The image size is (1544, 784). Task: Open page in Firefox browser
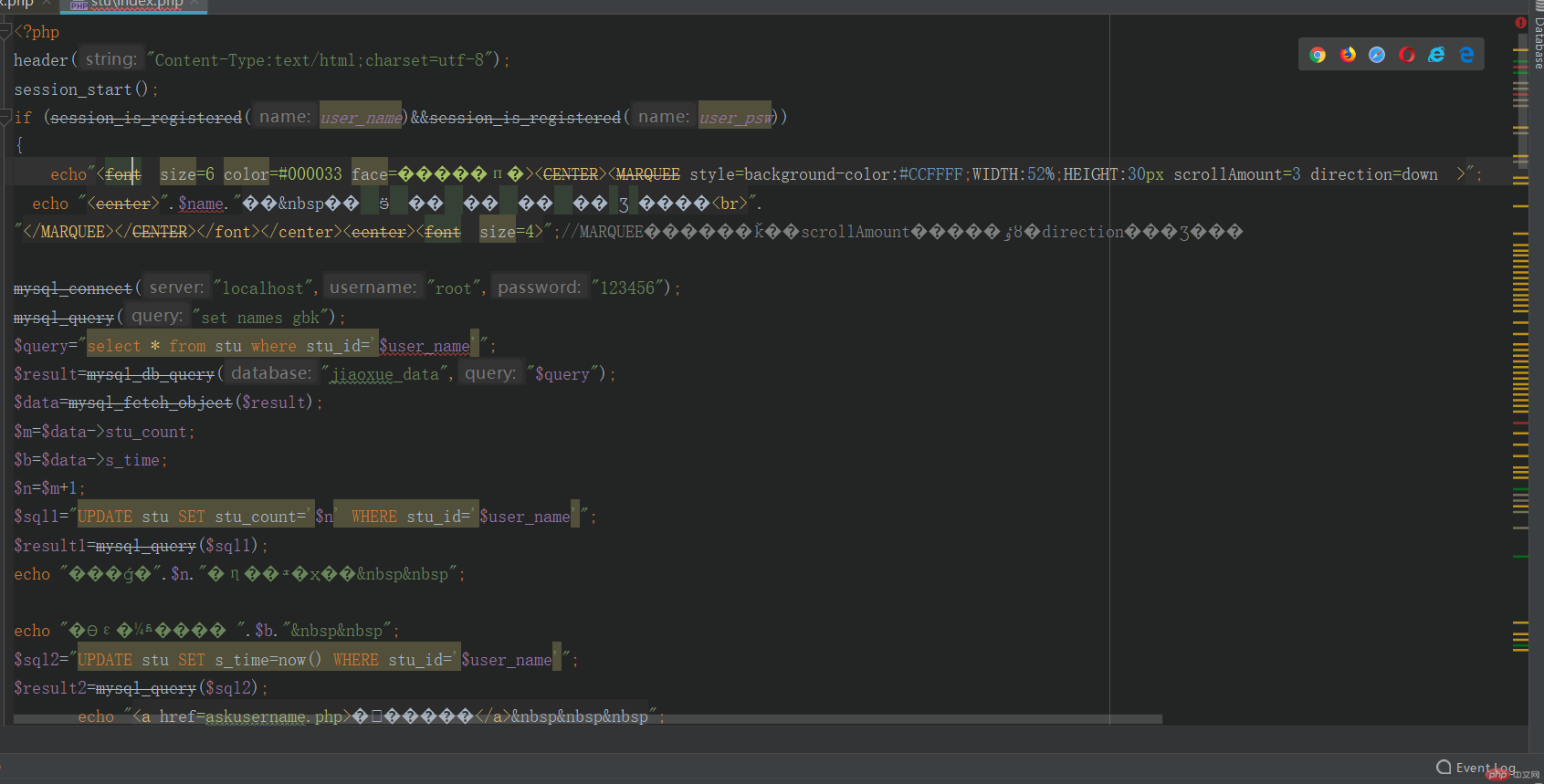point(1348,55)
